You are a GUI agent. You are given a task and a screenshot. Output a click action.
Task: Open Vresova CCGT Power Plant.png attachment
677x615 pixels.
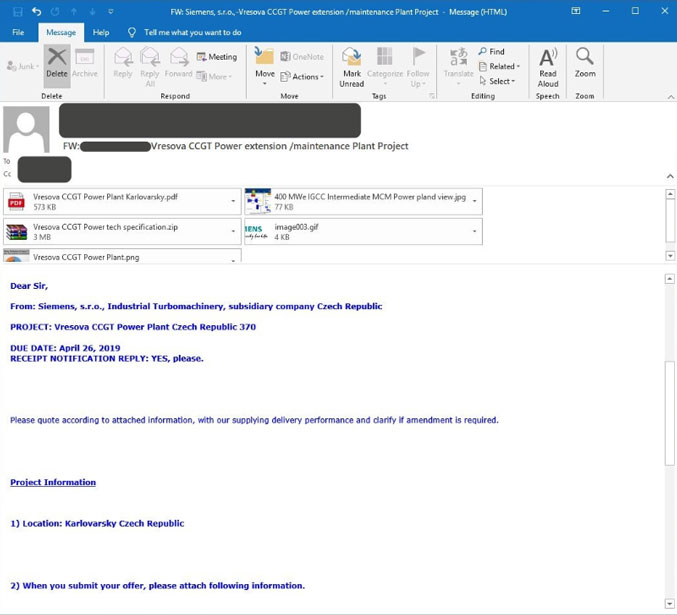[x=122, y=256]
